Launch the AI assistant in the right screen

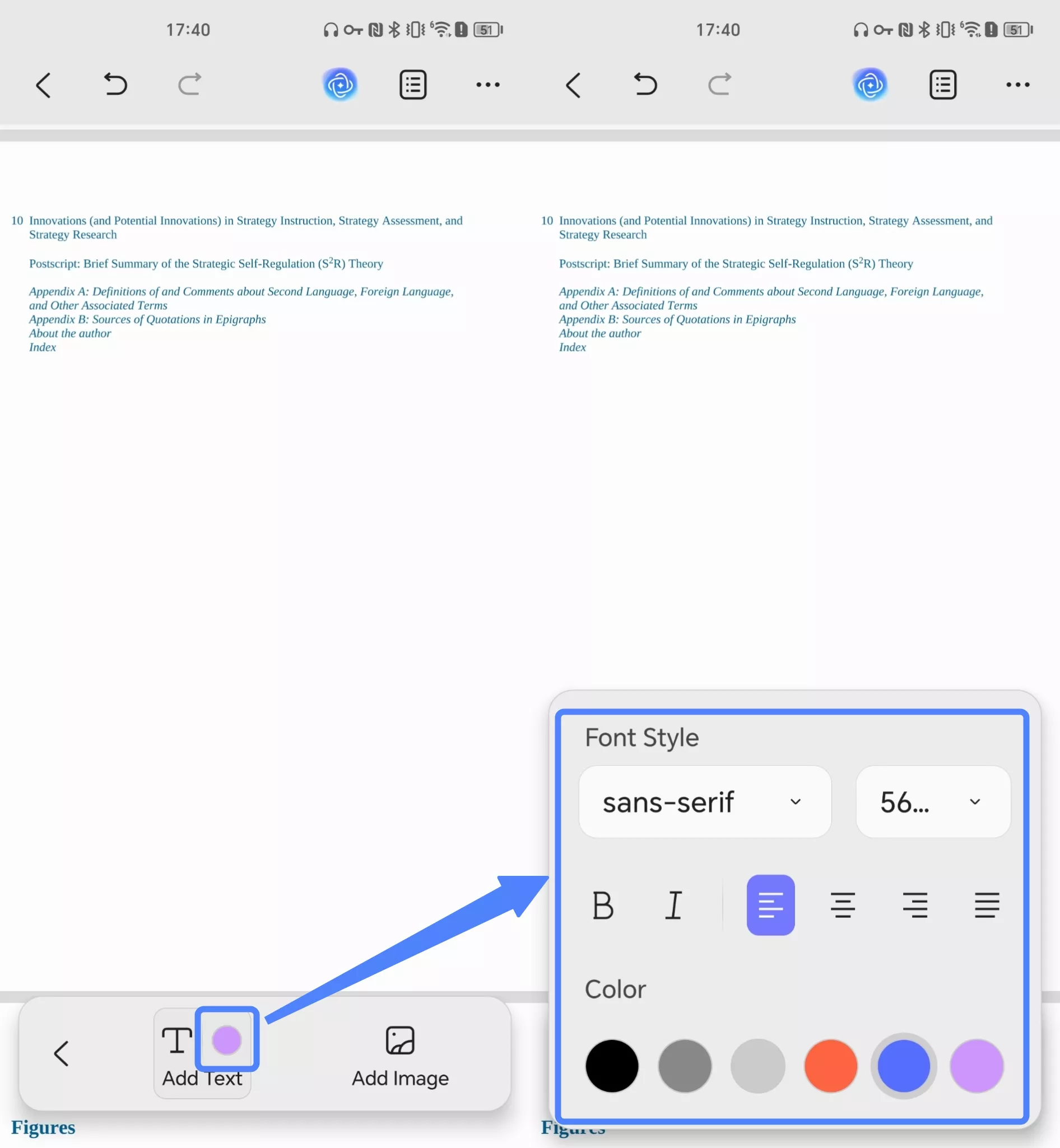870,85
